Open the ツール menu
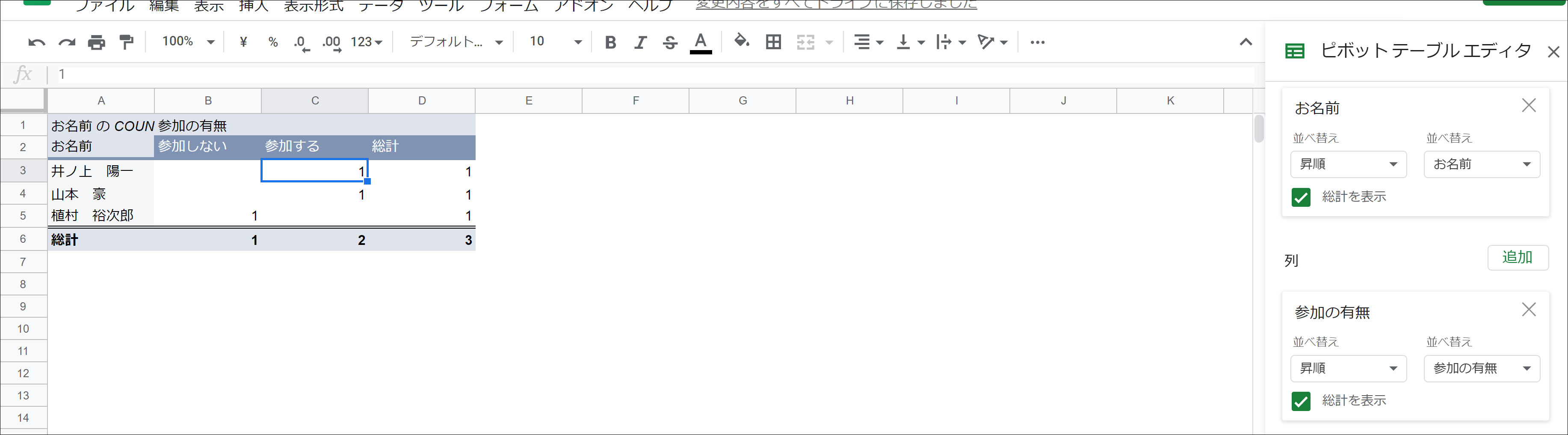1568x435 pixels. 441,6
